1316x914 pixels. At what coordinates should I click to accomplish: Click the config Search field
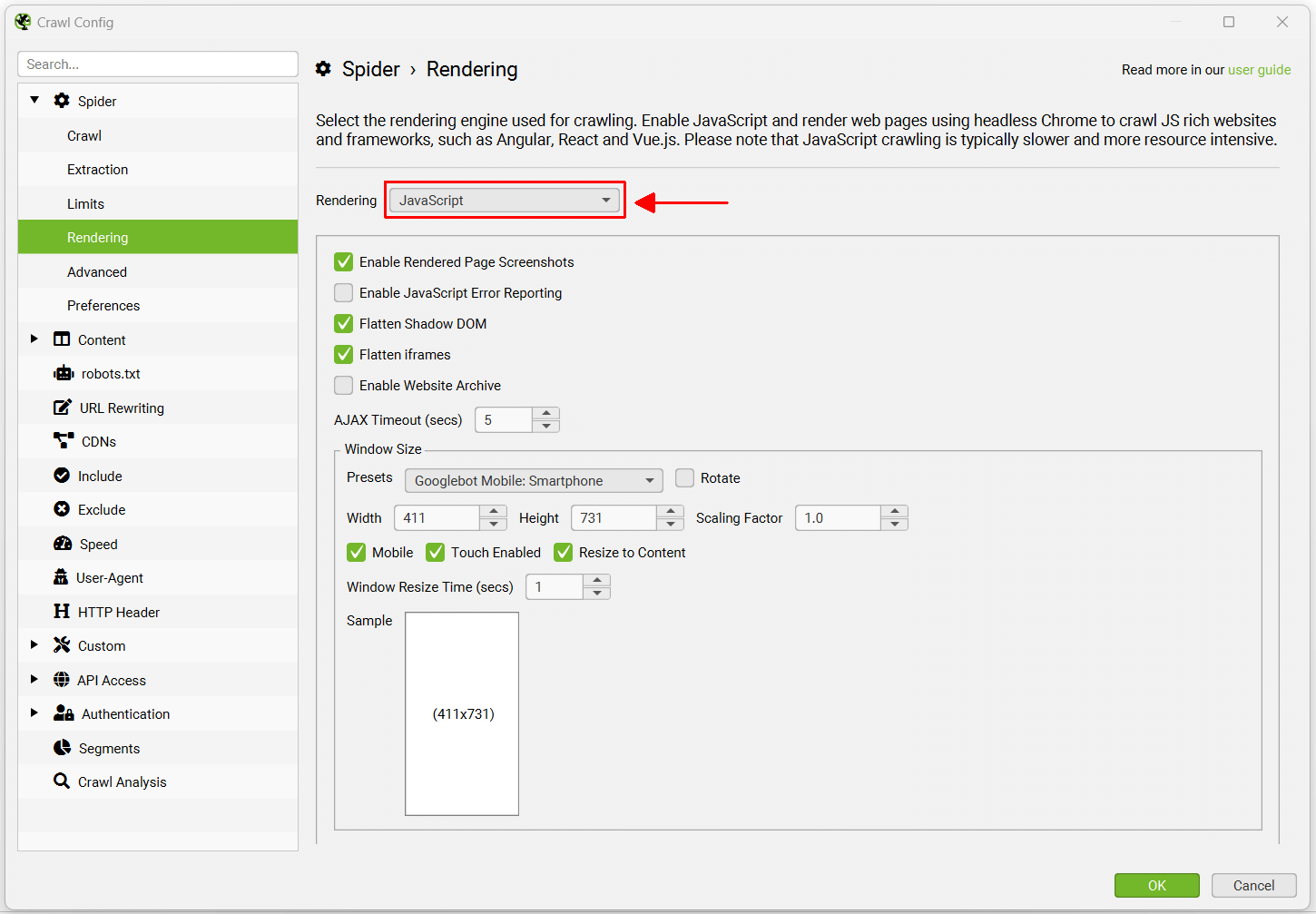tap(158, 64)
